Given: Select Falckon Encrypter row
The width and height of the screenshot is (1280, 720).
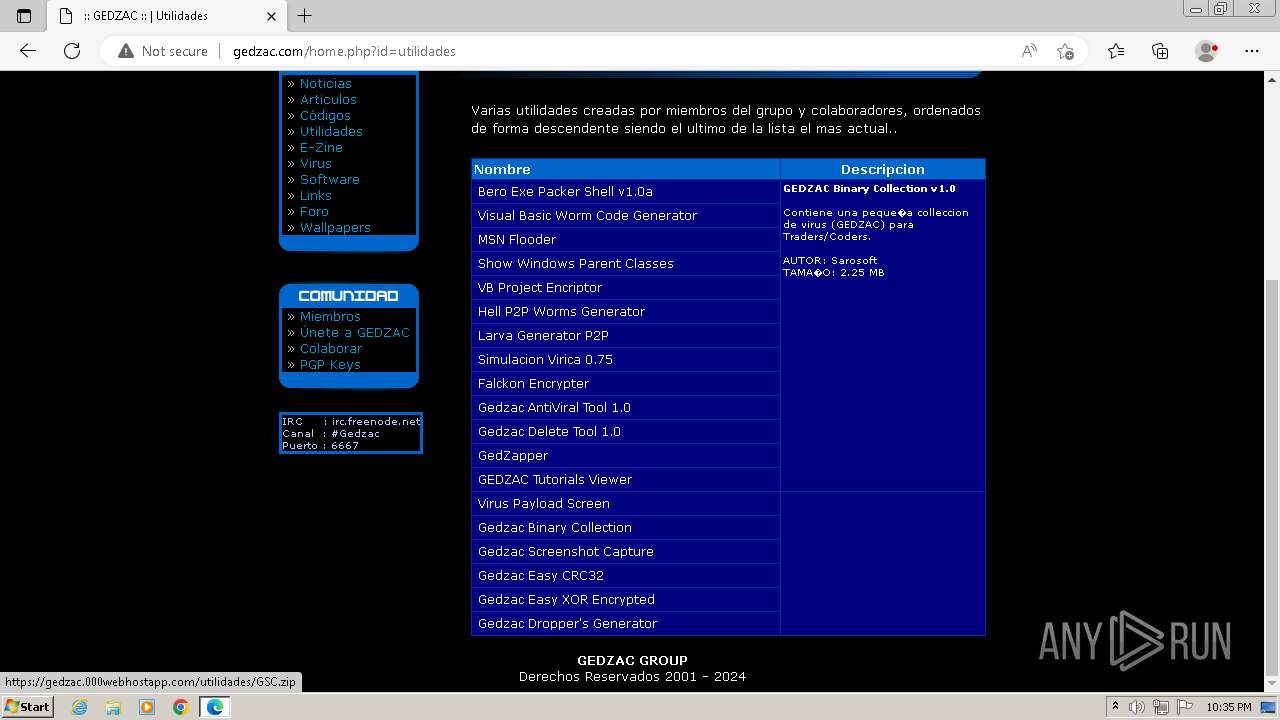Looking at the screenshot, I should [x=625, y=383].
